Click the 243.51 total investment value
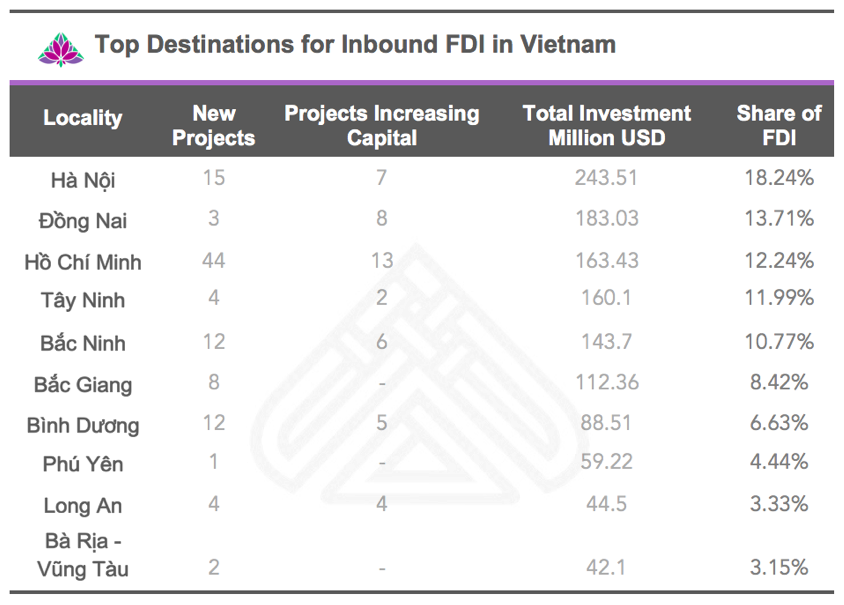Viewport: 844px width, 605px height. coord(606,178)
